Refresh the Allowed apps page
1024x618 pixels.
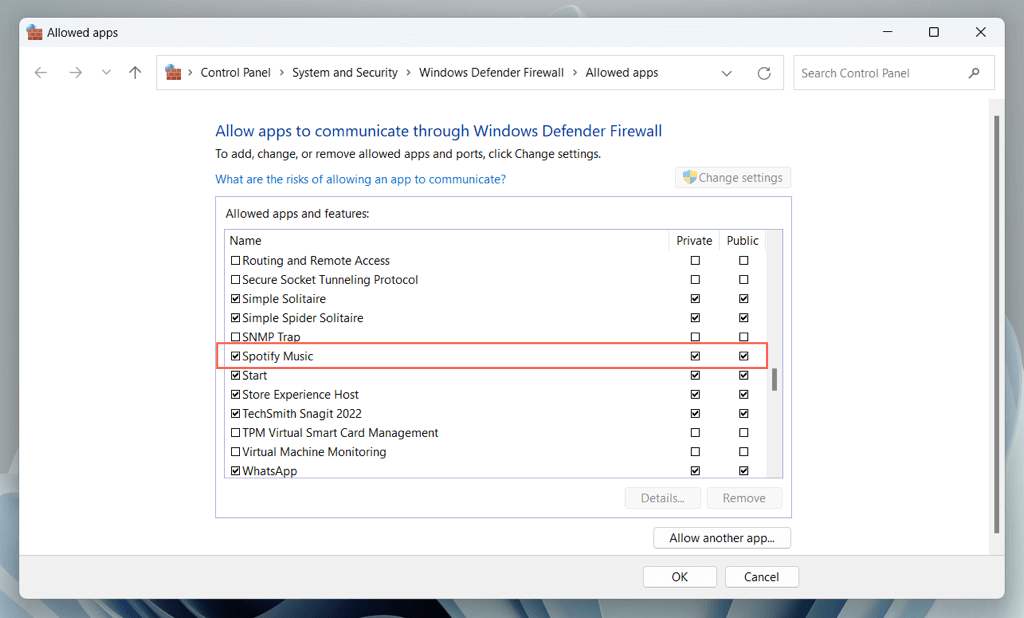click(x=764, y=73)
